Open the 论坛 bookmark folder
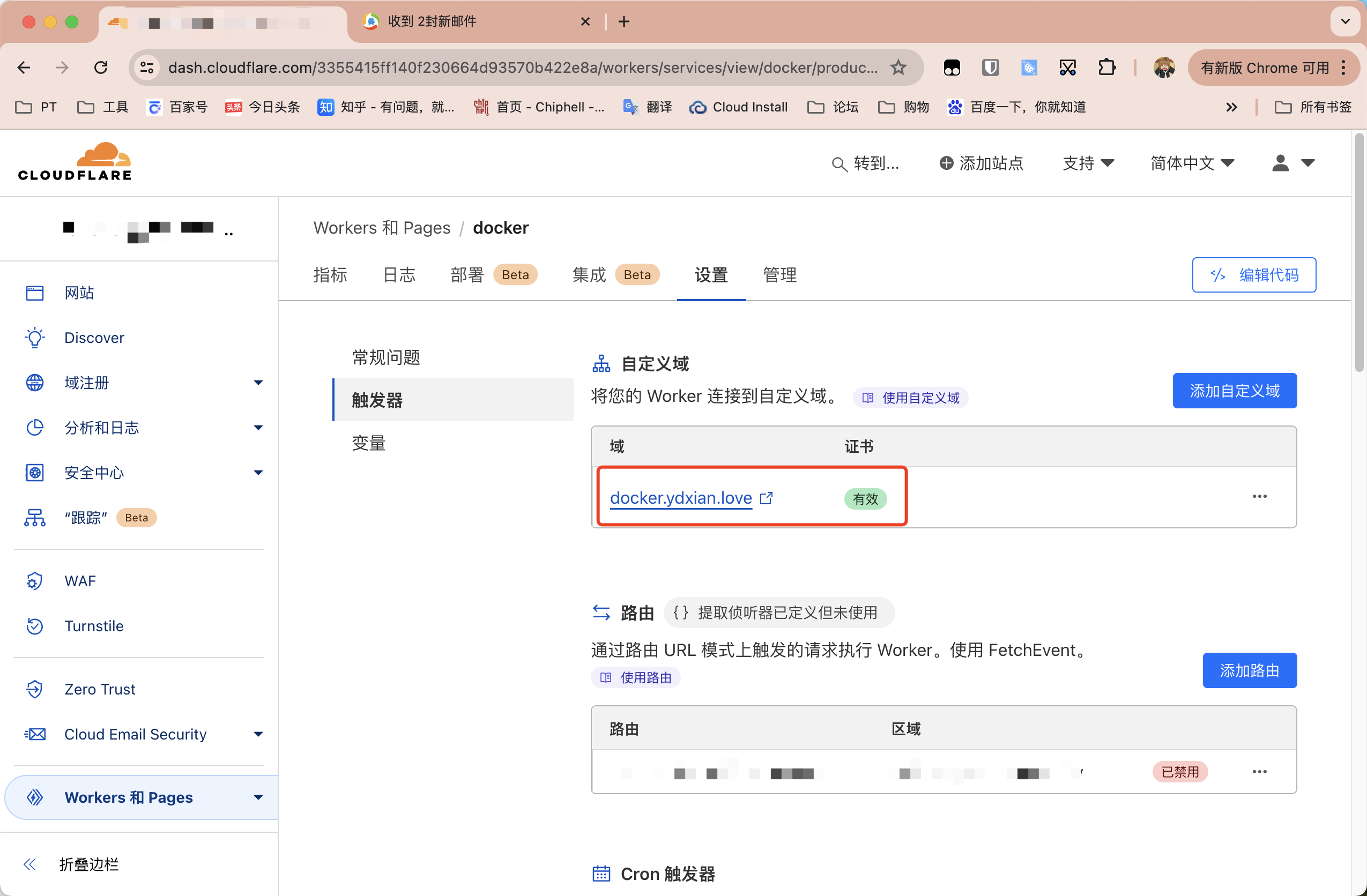 pos(833,107)
